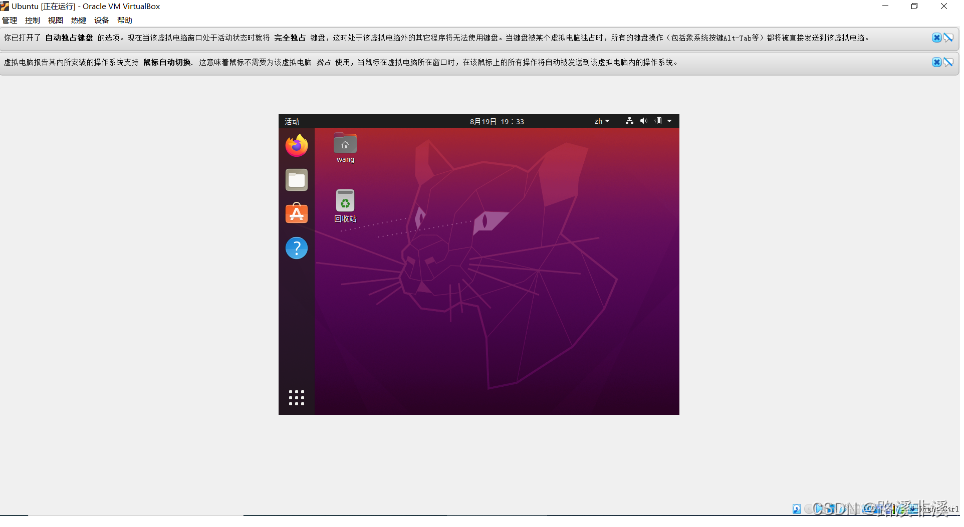Open the Help icon in the dock
This screenshot has width=964, height=527.
point(297,248)
